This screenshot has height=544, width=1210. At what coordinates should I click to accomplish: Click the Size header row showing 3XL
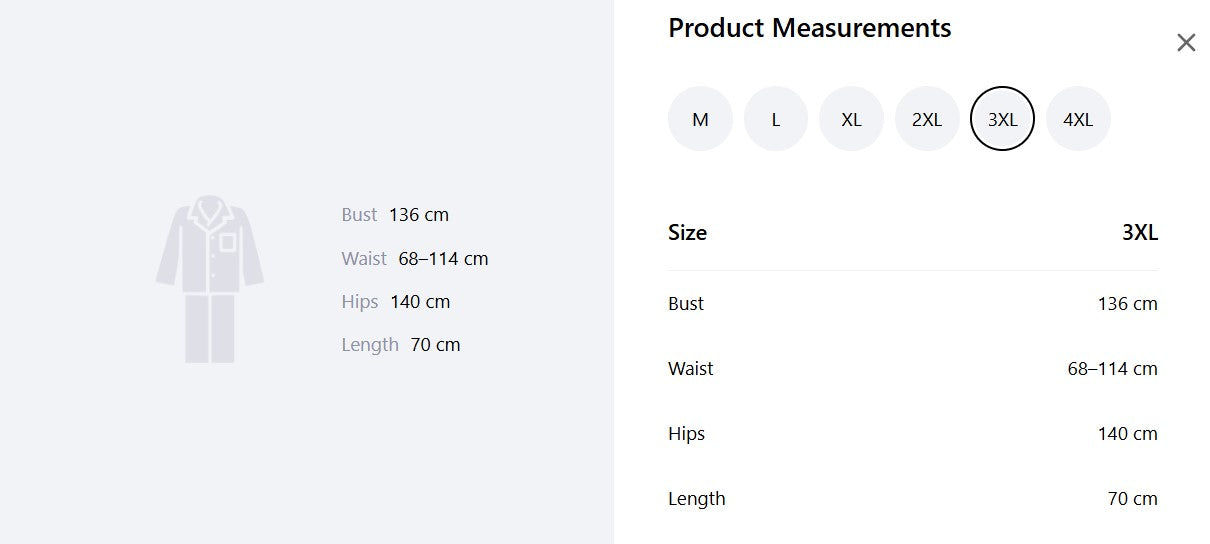(913, 233)
